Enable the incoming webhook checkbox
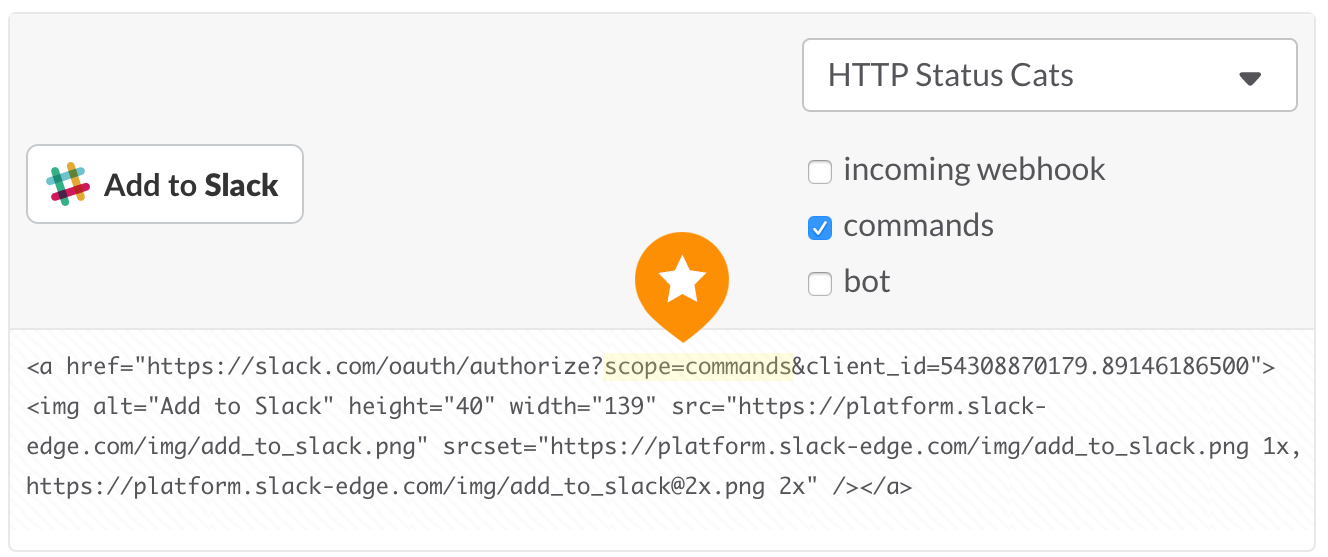Screen dimensions: 1328x557 (x=820, y=172)
